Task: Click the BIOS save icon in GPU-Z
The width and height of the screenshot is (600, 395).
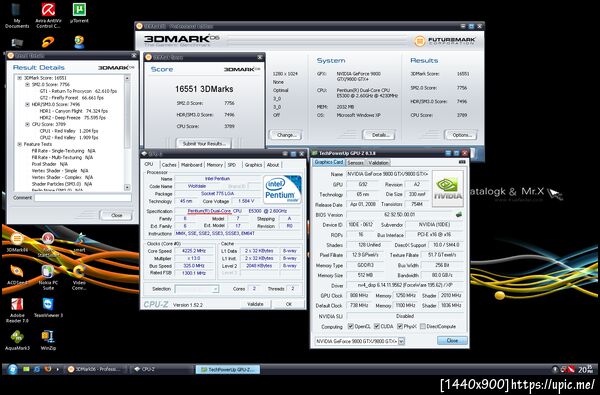Action: pyautogui.click(x=459, y=215)
